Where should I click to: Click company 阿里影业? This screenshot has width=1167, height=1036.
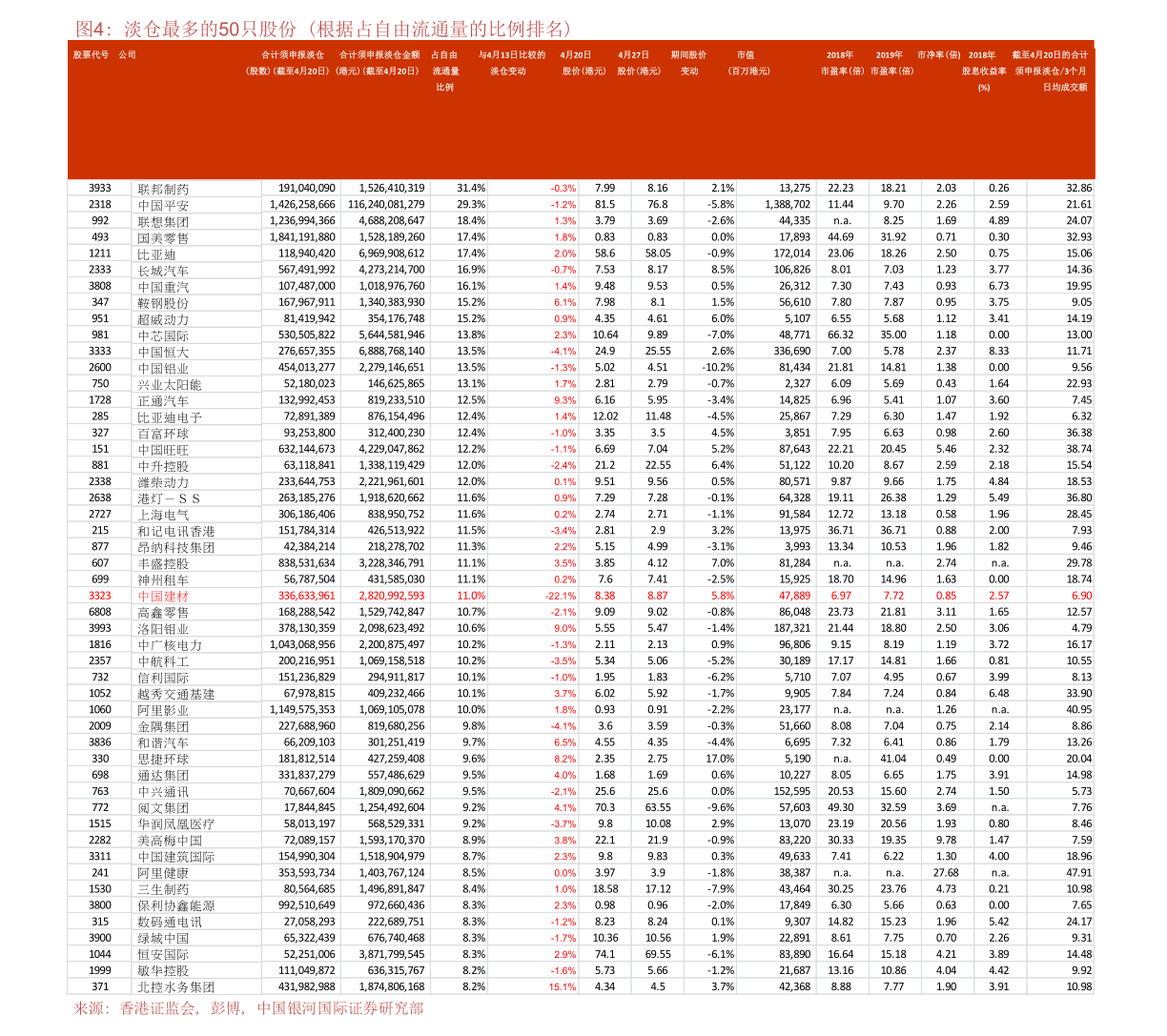pyautogui.click(x=163, y=710)
